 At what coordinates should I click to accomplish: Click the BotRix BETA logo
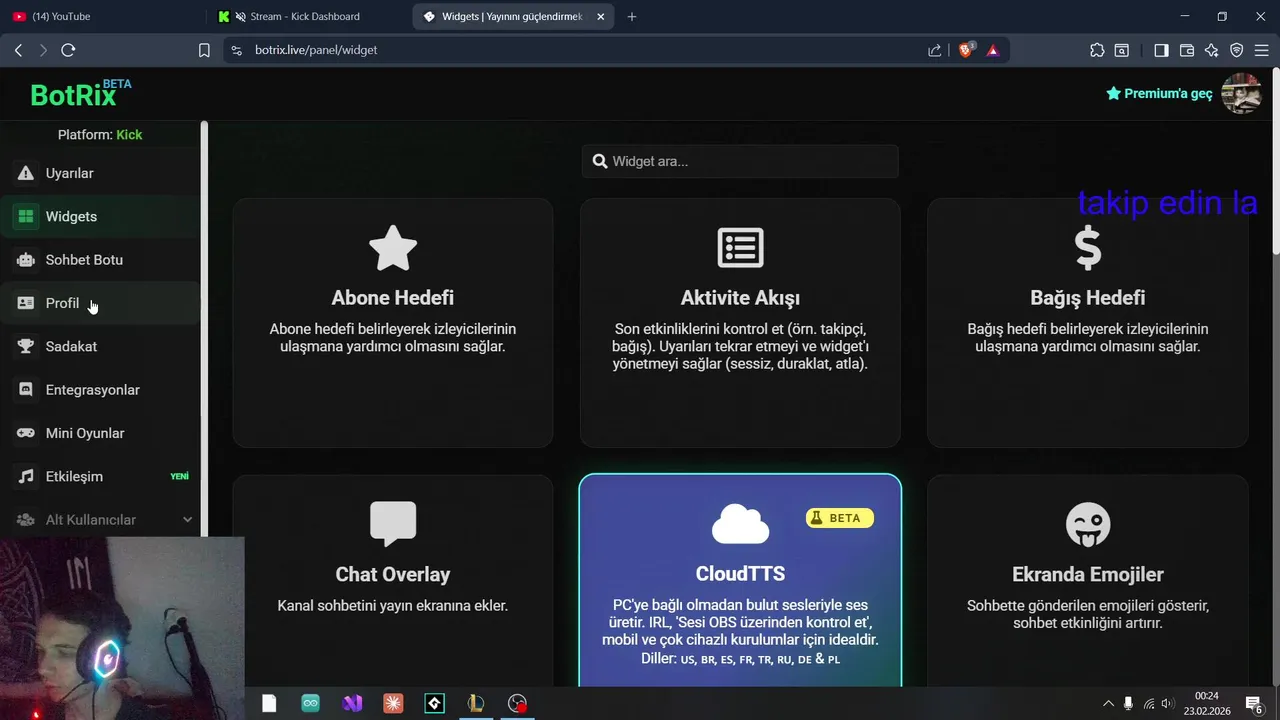[80, 94]
